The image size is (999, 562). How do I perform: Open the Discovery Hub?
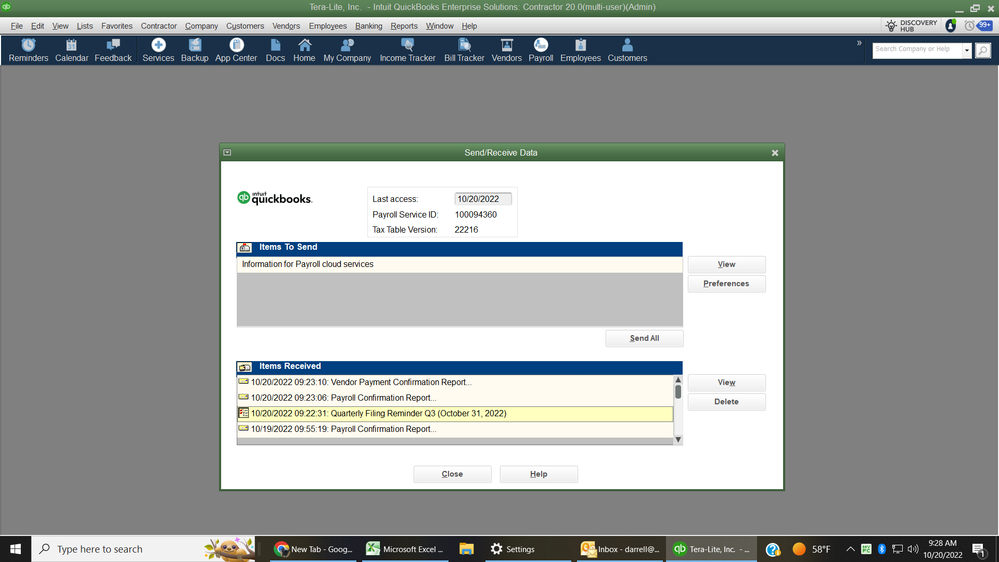(x=912, y=25)
